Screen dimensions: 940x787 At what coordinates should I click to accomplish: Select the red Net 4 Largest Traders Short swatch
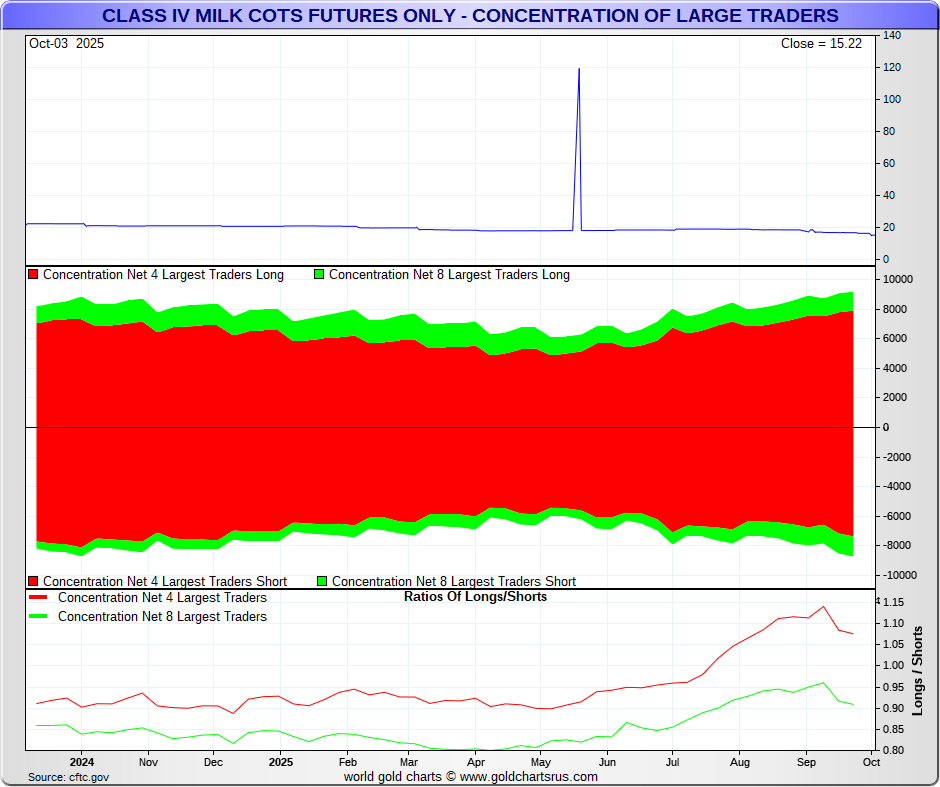point(33,581)
